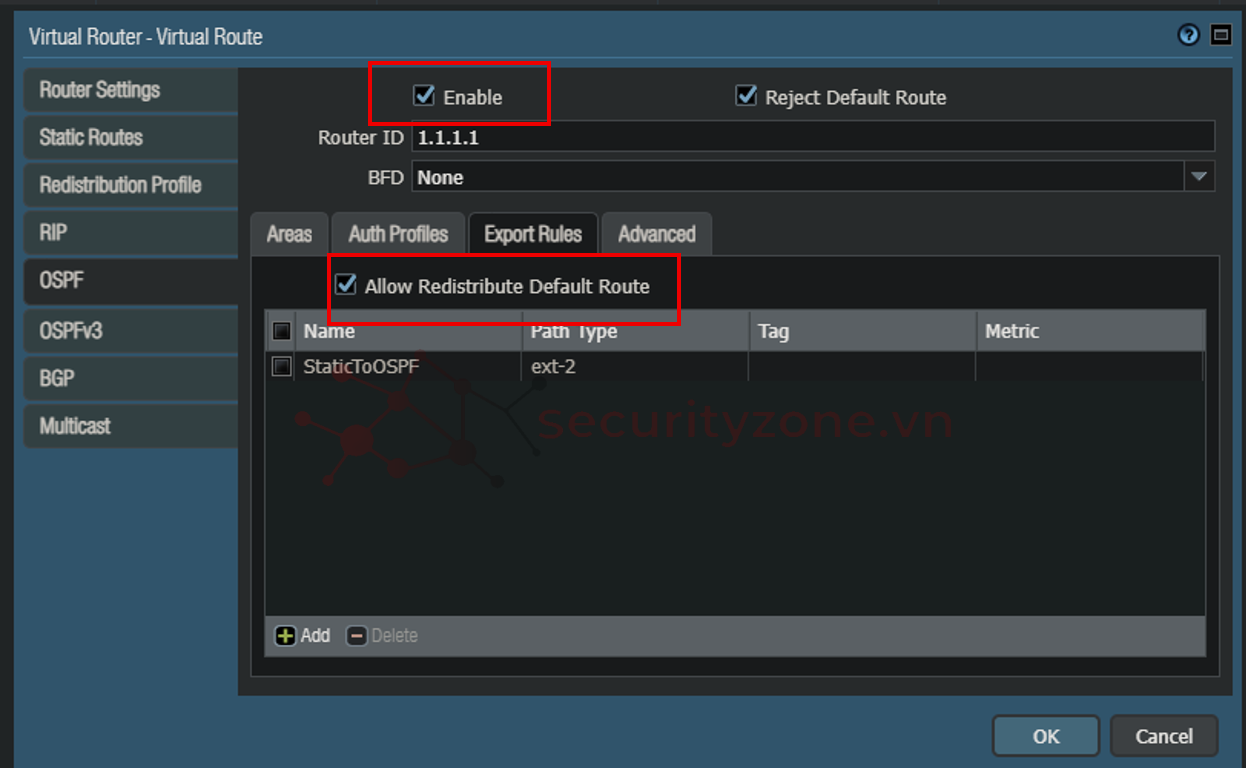The image size is (1246, 768).
Task: Open the Auth Profiles tab
Action: point(398,234)
